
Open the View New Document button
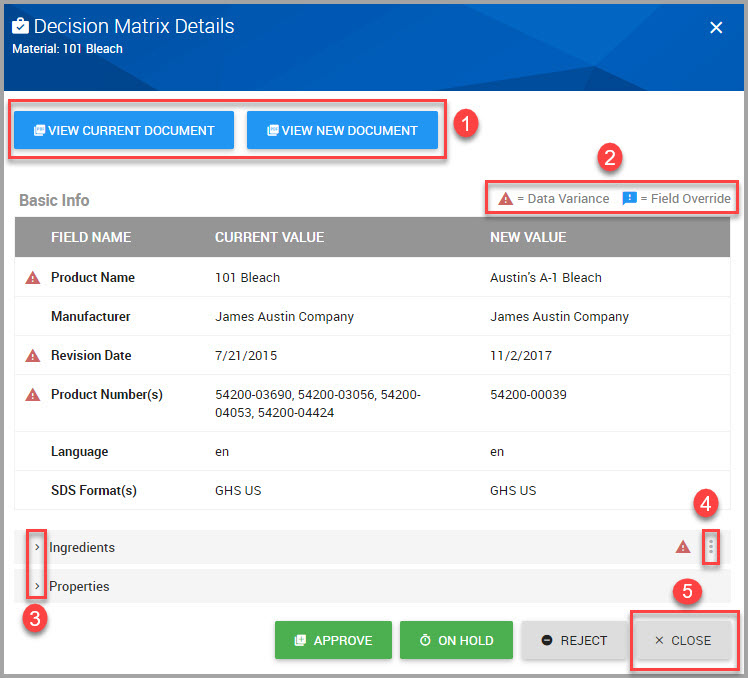tap(342, 130)
